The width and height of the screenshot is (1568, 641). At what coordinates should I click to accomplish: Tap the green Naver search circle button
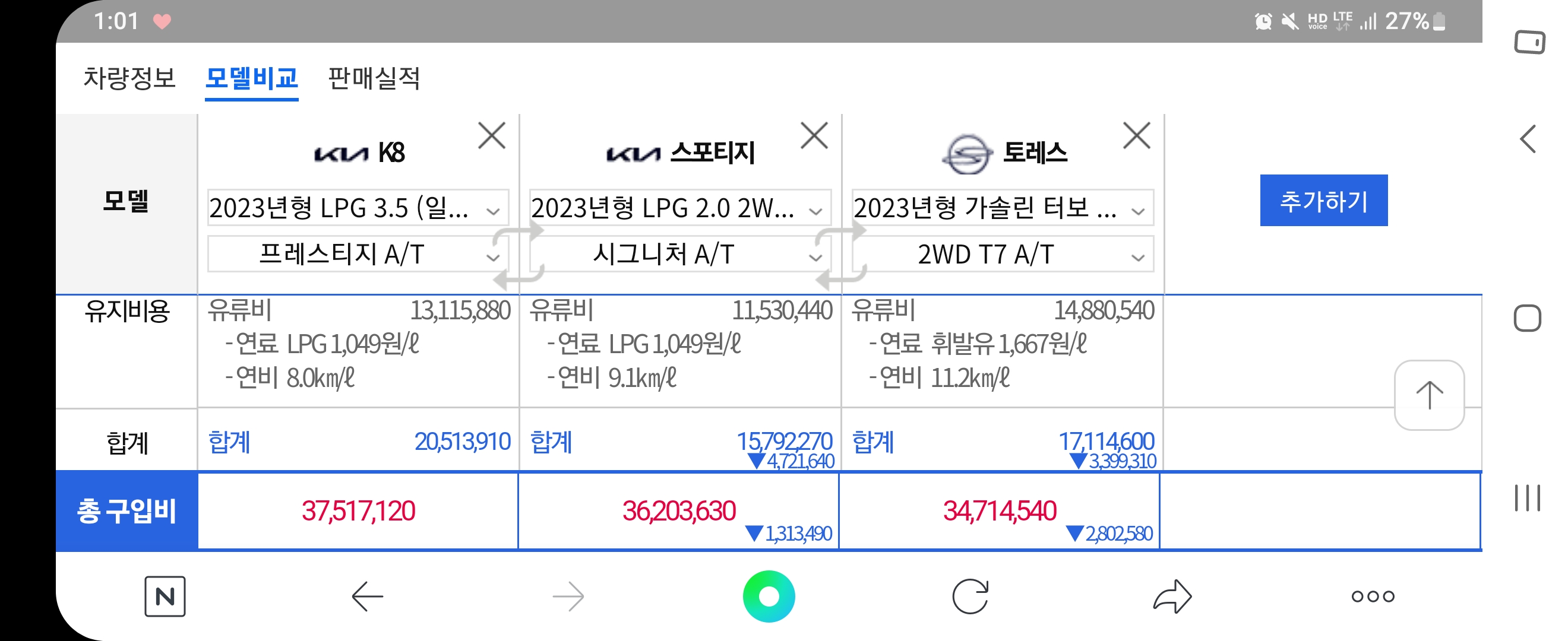point(769,596)
